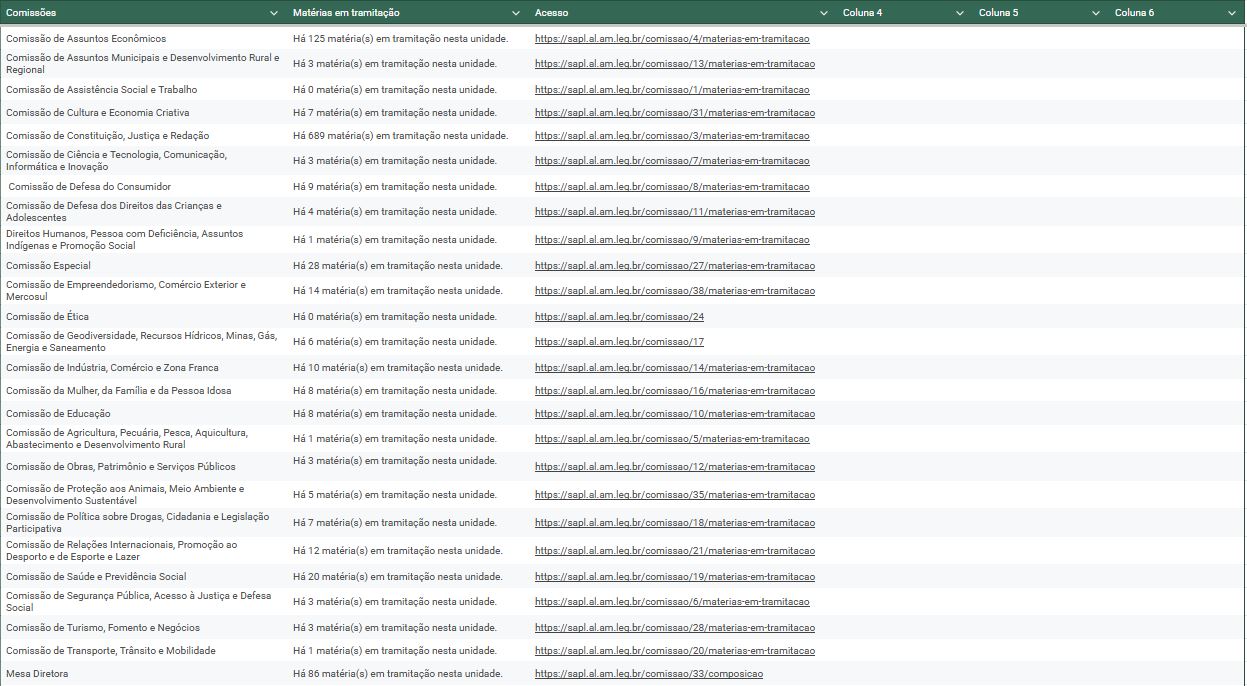Select the Comissão de Assistência Social e Trabalho cell
This screenshot has height=686, width=1247.
pos(143,90)
